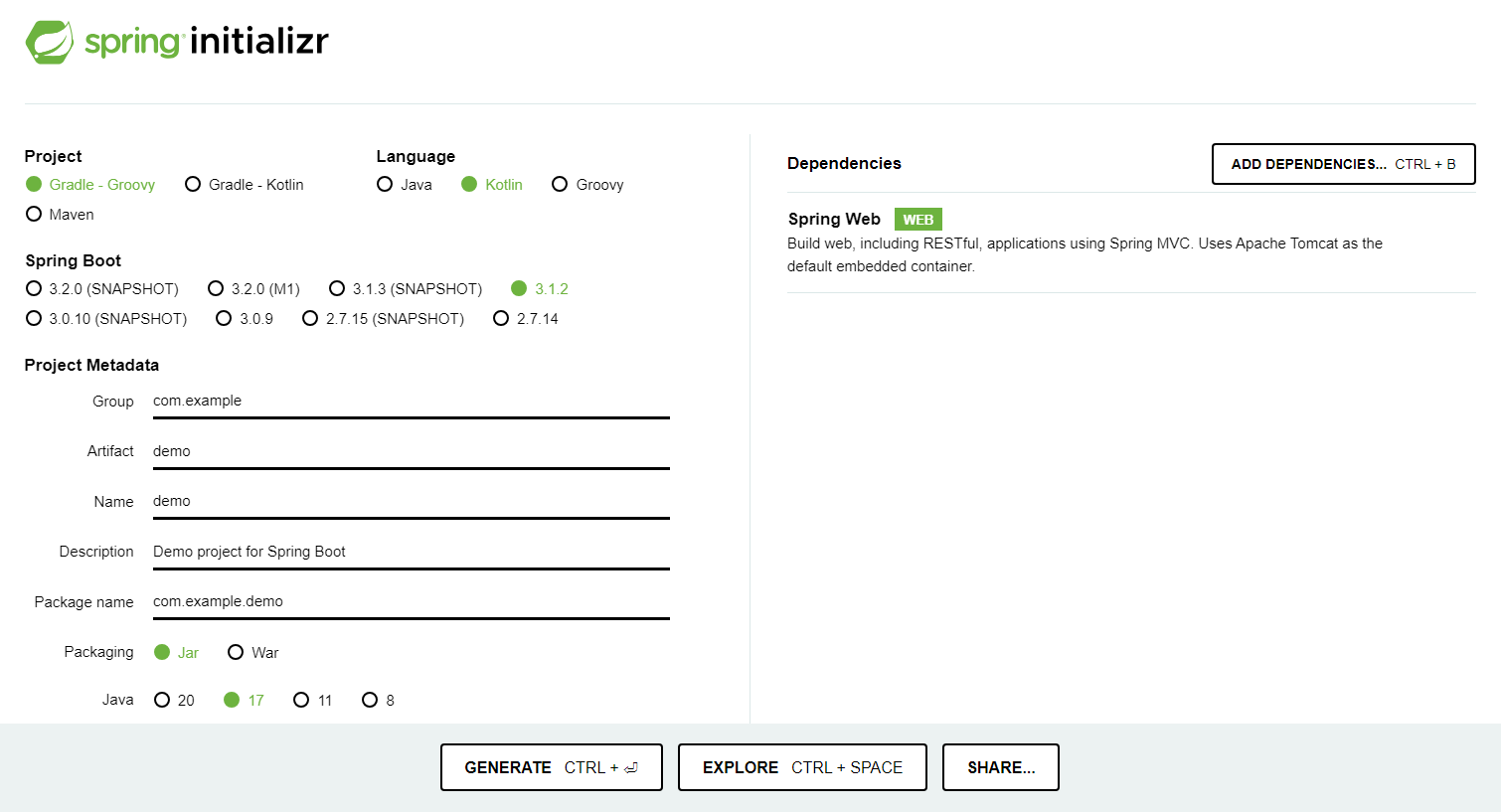Select Jar packaging option
The width and height of the screenshot is (1501, 812).
coord(177,653)
